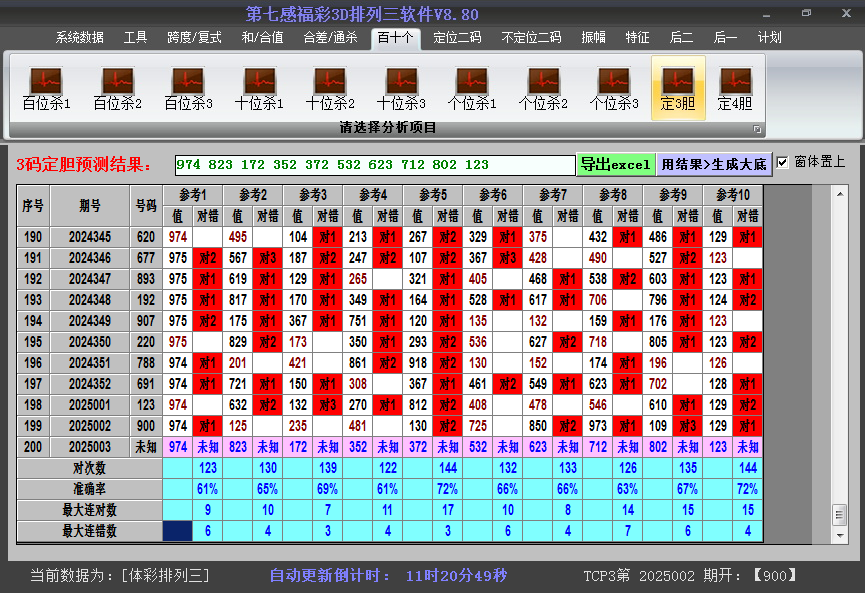This screenshot has width=865, height=593.
Task: Select the 百位杀1 analysis icon
Action: pyautogui.click(x=46, y=88)
